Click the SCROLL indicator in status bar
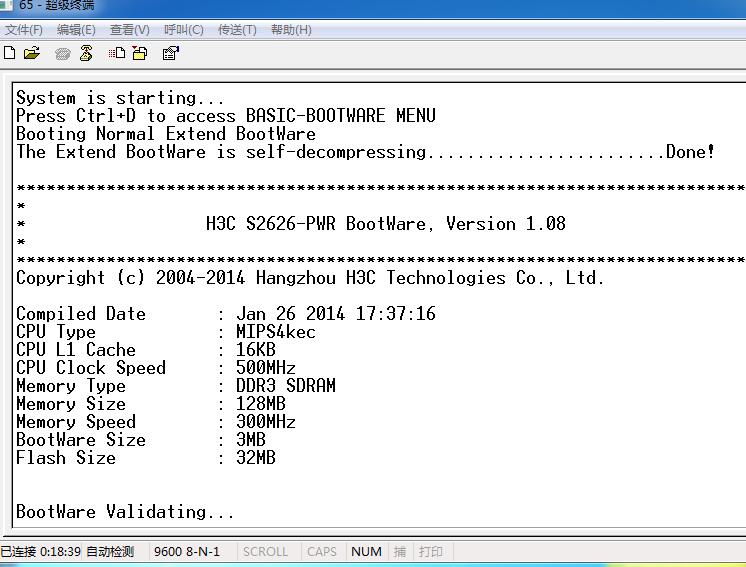The width and height of the screenshot is (746, 567). coord(265,552)
